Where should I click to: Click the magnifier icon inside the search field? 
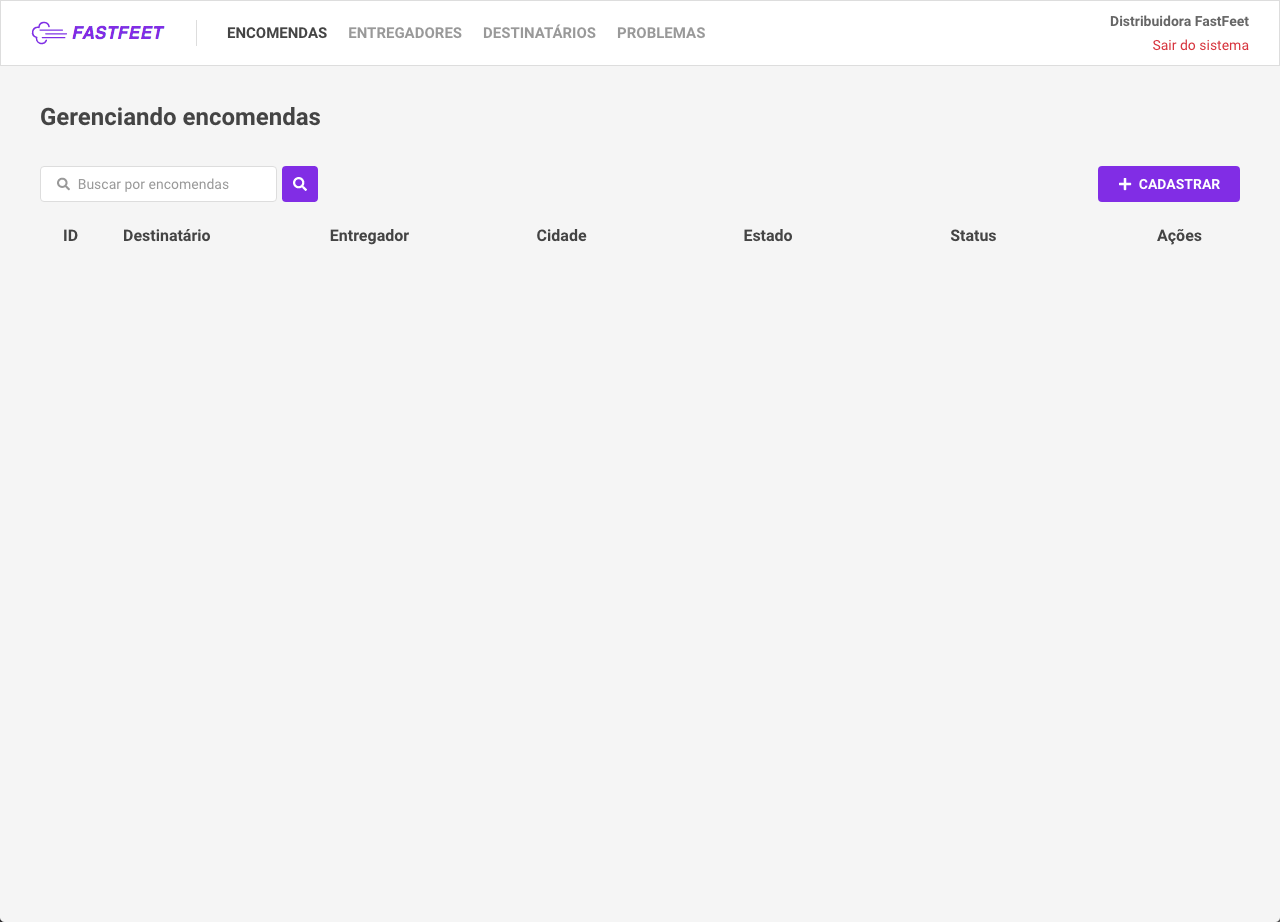click(63, 184)
